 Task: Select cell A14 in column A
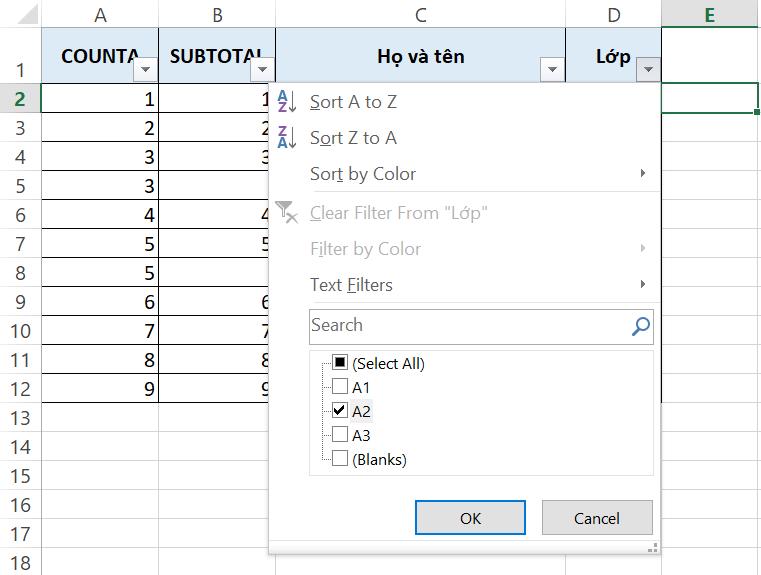pos(100,446)
